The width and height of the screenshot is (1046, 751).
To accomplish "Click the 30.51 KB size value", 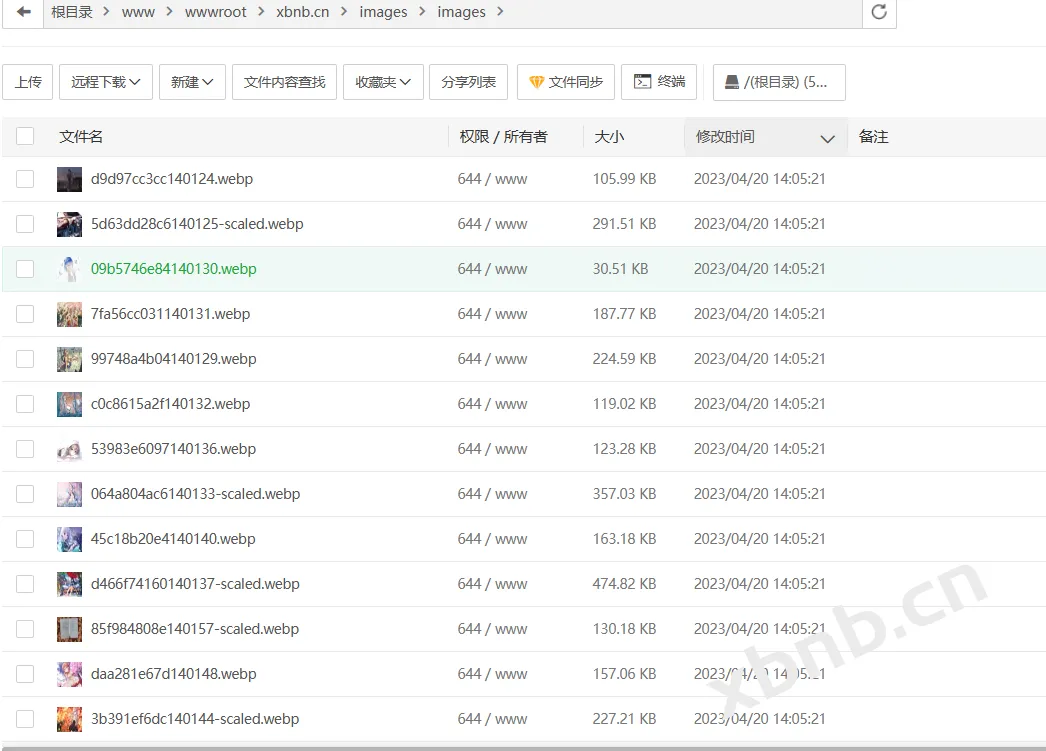I will [x=620, y=269].
